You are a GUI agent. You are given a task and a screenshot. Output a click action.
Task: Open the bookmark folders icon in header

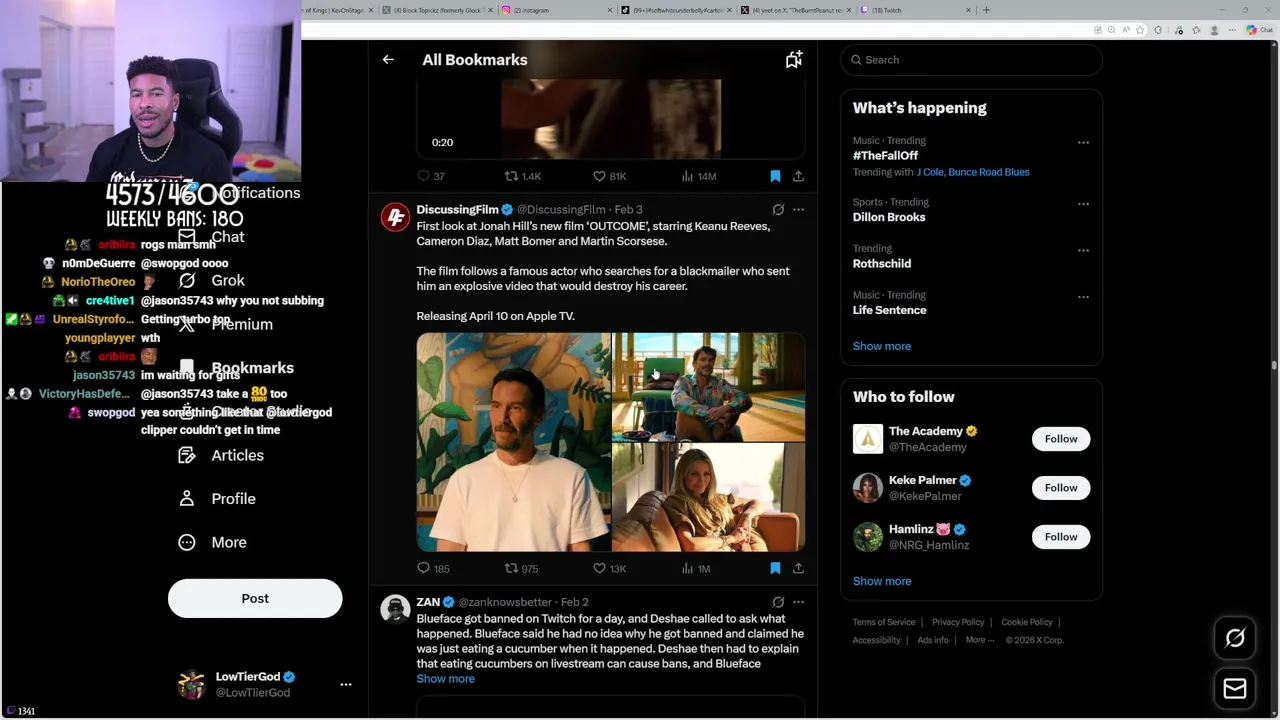click(x=793, y=60)
